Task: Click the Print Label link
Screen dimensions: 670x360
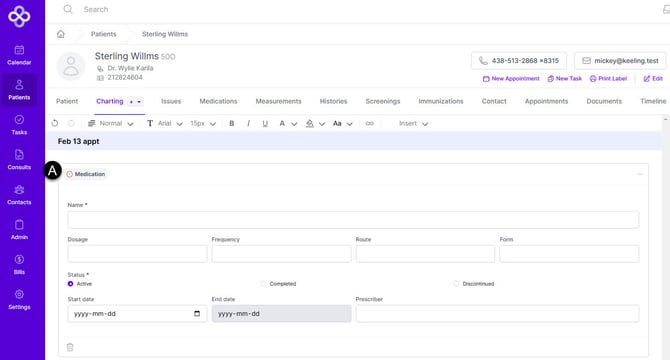Action: 608,79
